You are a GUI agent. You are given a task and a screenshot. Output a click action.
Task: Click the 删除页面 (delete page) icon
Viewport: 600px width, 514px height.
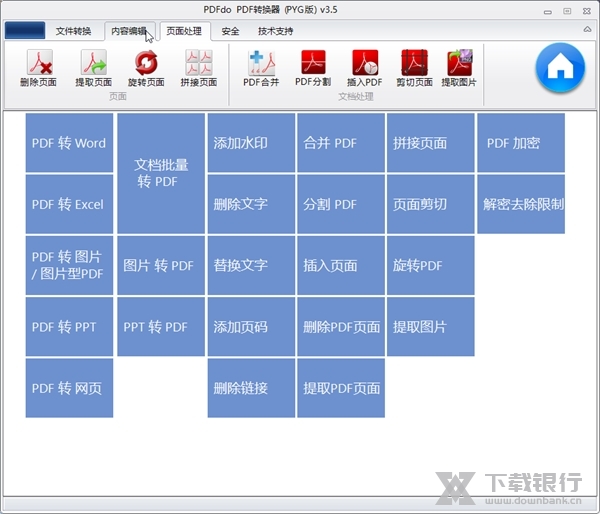[38, 68]
